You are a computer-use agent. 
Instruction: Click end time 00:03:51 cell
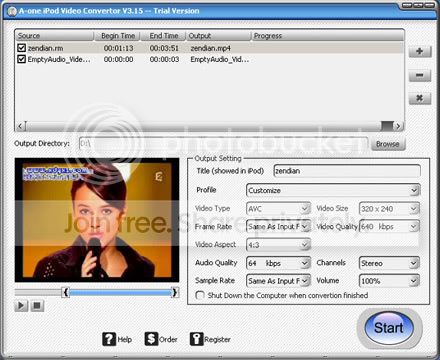164,48
